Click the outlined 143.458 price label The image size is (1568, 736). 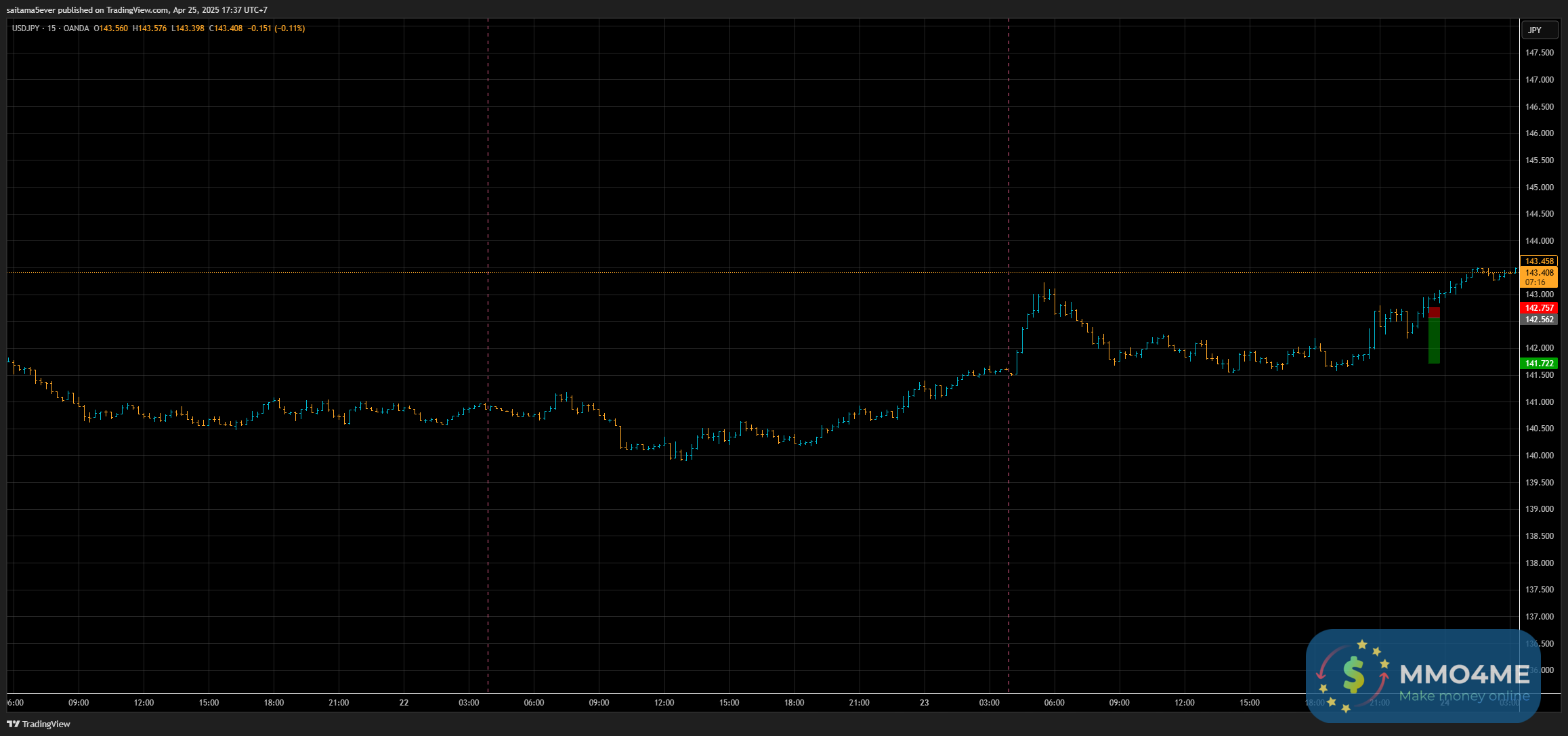1540,261
